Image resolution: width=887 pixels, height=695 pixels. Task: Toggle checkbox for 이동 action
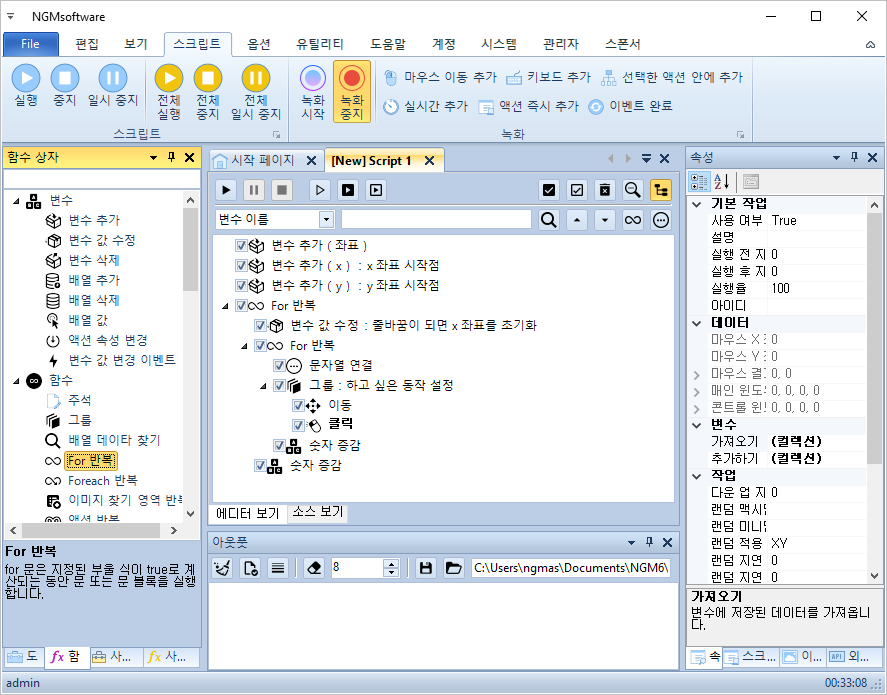tap(299, 405)
